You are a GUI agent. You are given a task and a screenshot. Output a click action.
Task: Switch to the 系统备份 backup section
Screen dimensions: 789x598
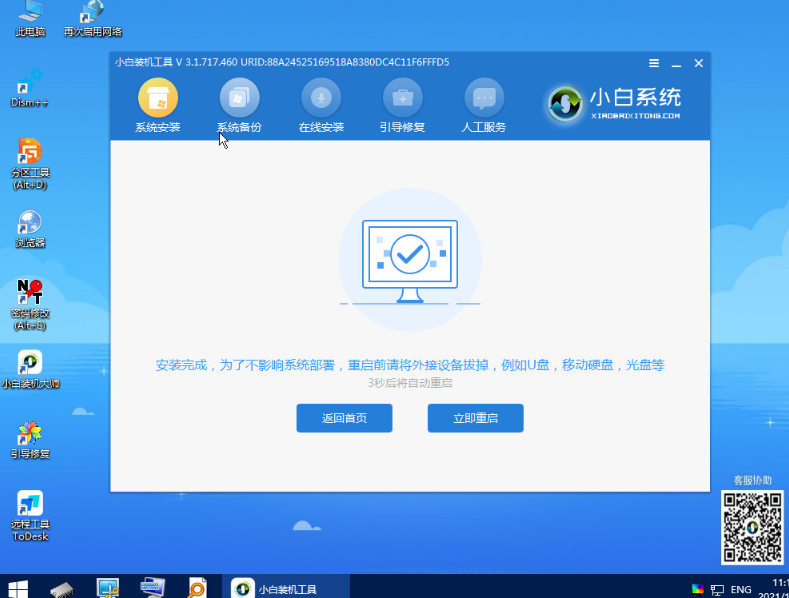point(239,106)
